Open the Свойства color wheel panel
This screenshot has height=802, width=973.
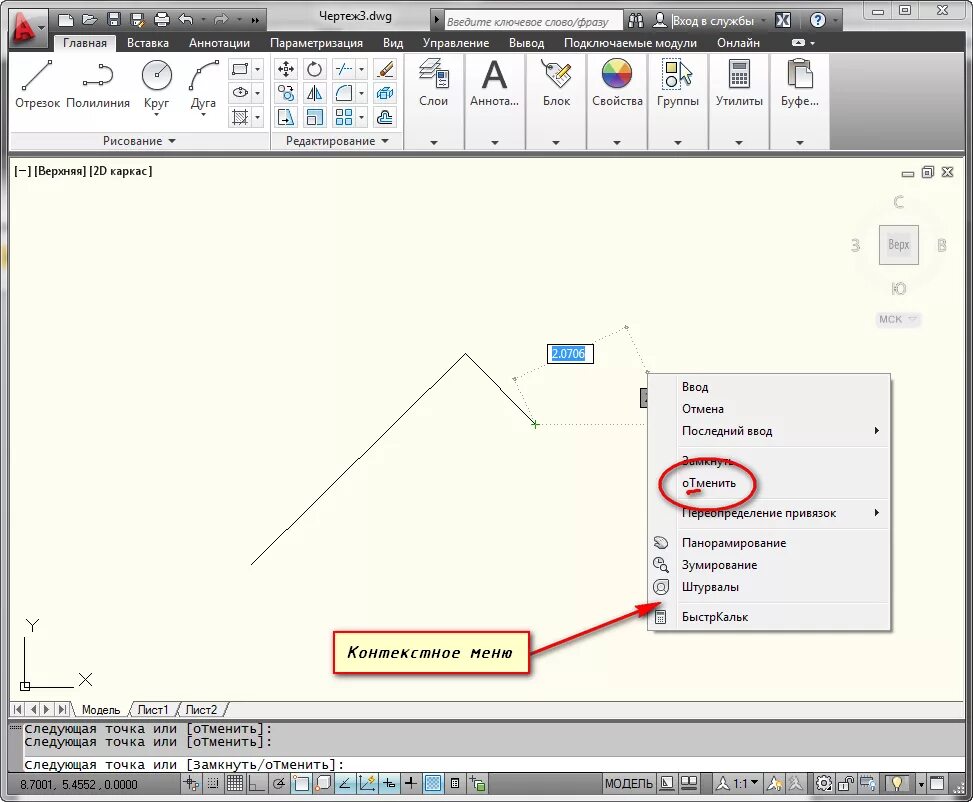pos(616,84)
